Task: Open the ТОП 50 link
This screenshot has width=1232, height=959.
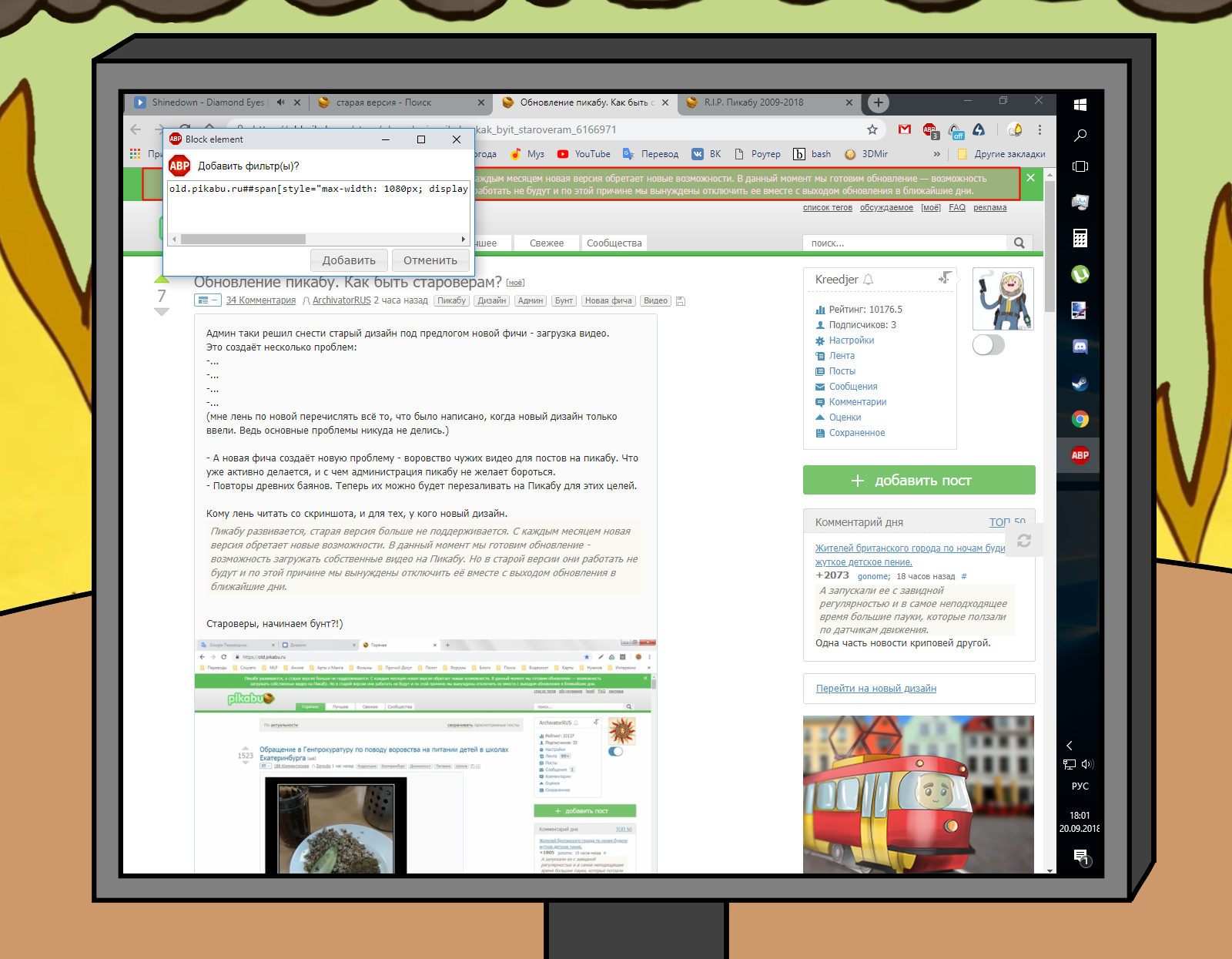Action: [x=1007, y=522]
